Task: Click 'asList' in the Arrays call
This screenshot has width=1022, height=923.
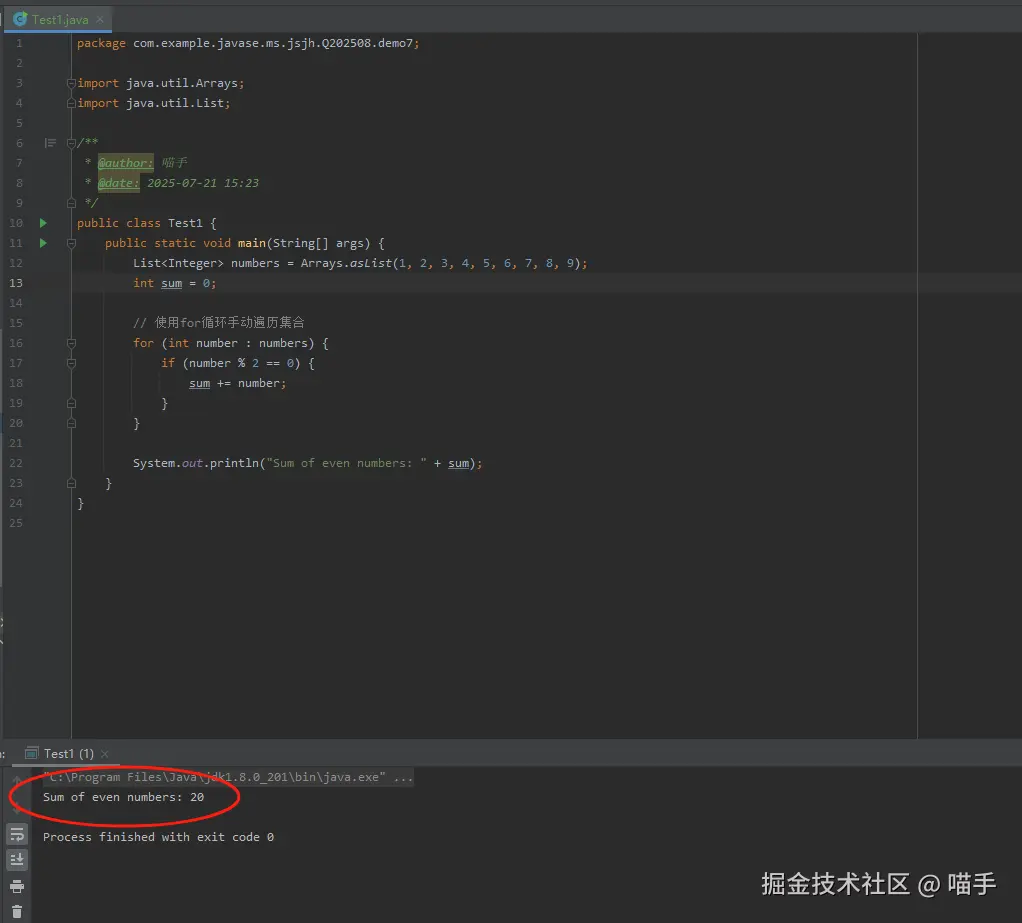Action: 371,263
